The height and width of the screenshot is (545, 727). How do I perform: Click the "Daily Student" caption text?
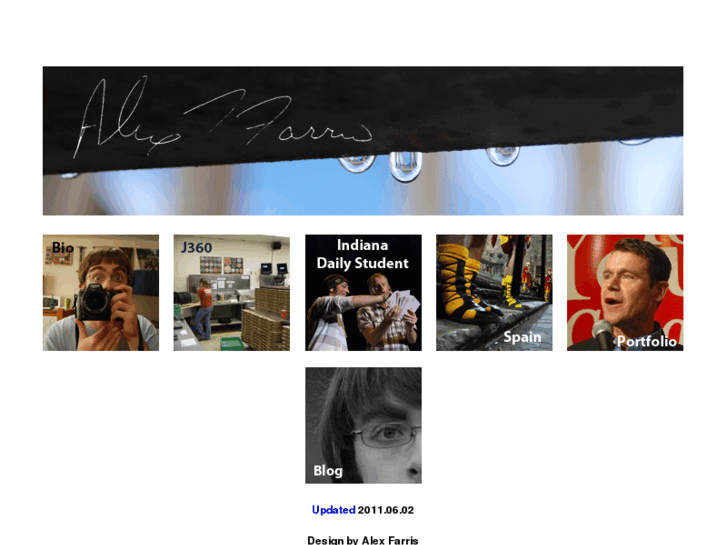pos(363,263)
